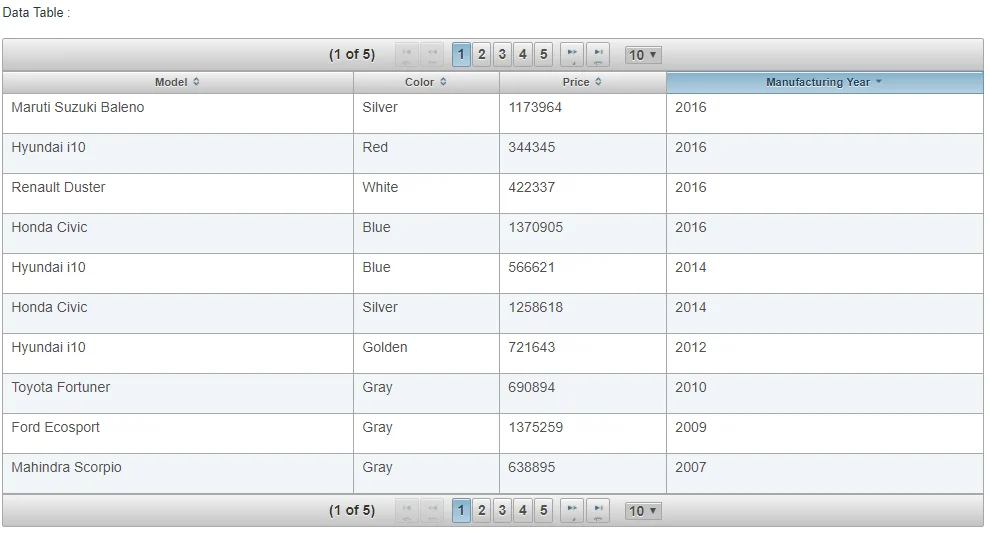Viewport: 990px width, 533px height.
Task: Go to next page in top paginator
Action: [571, 55]
